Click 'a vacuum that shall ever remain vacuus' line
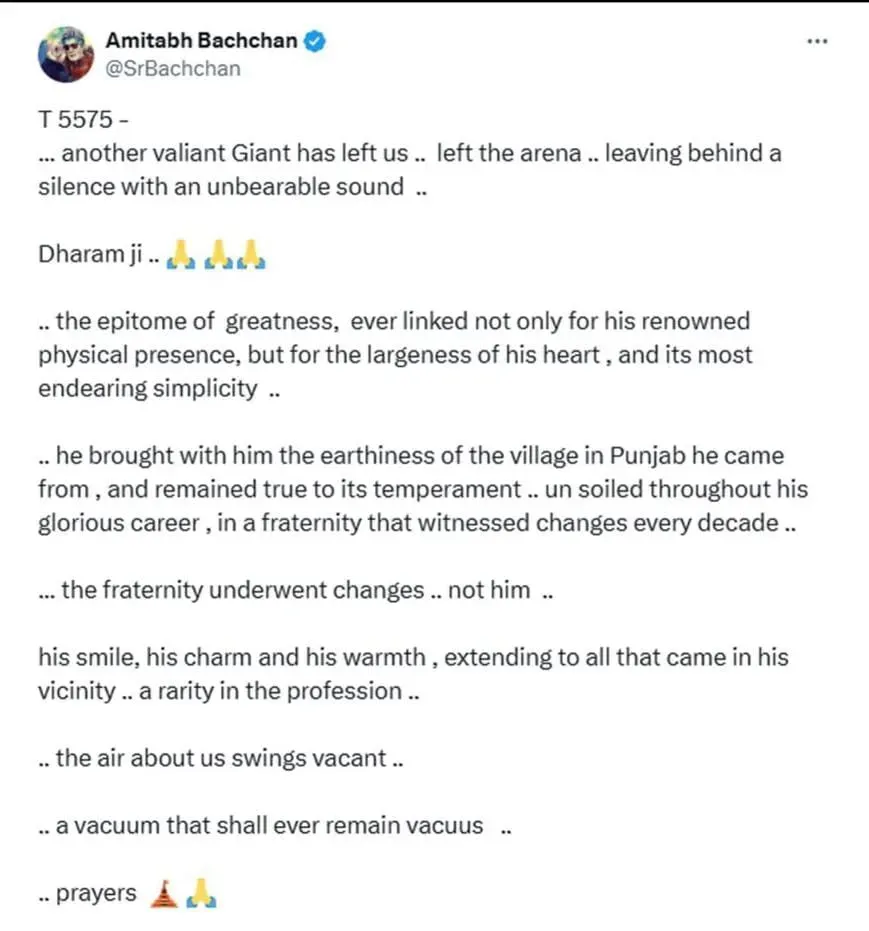The image size is (869, 931). [x=270, y=826]
